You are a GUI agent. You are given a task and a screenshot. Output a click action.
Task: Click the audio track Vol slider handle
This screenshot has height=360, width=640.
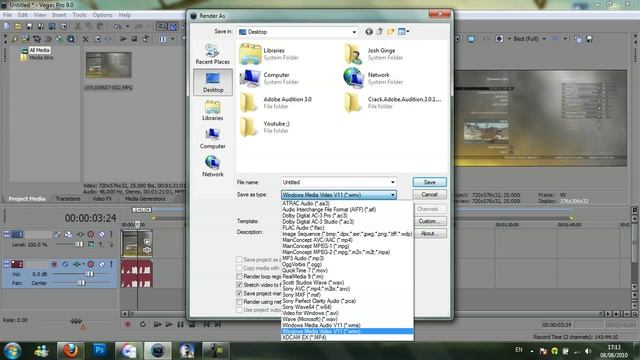(x=89, y=274)
